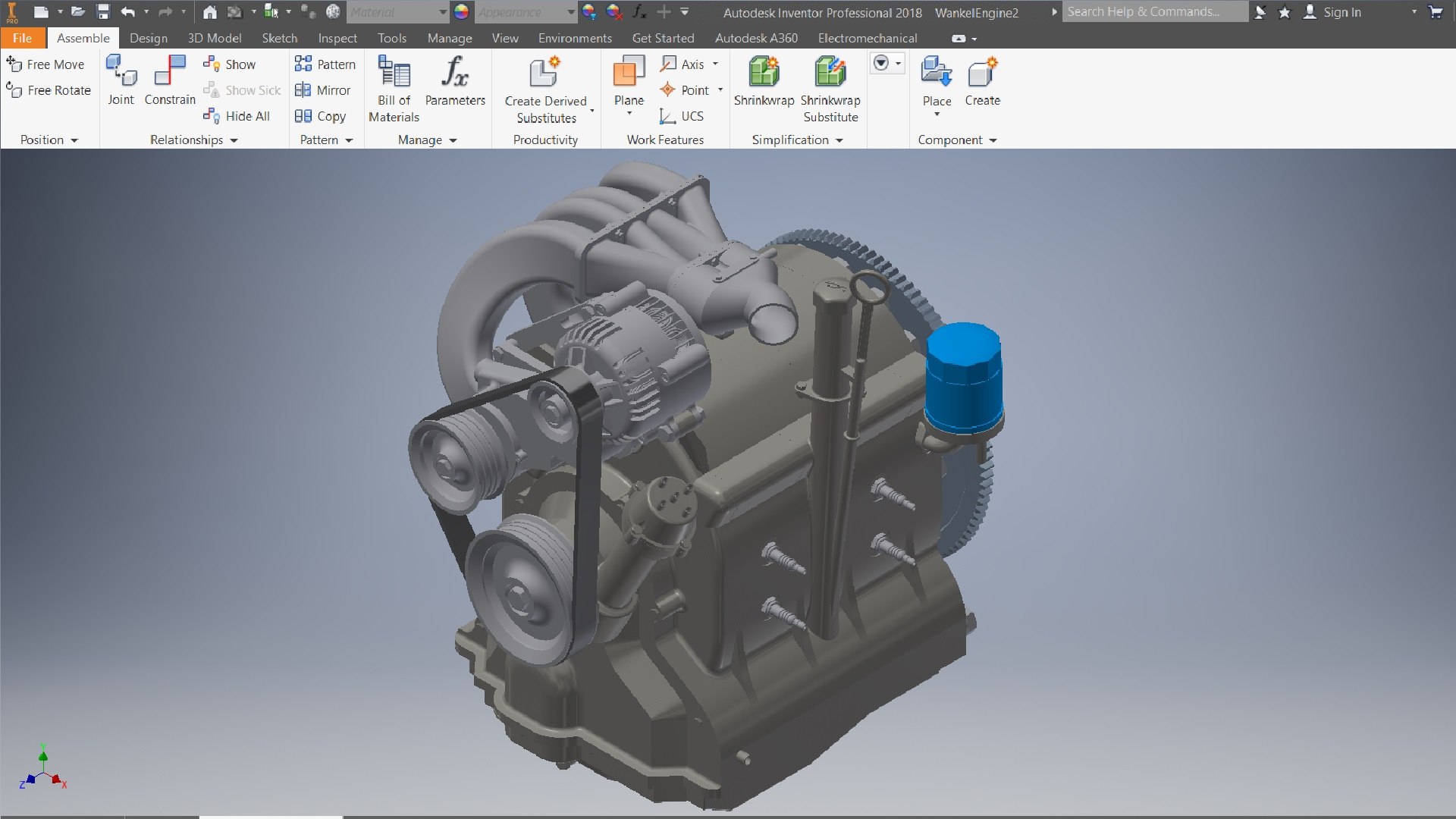Image resolution: width=1456 pixels, height=819 pixels.
Task: Expand the Position panel dropdown
Action: click(x=74, y=140)
